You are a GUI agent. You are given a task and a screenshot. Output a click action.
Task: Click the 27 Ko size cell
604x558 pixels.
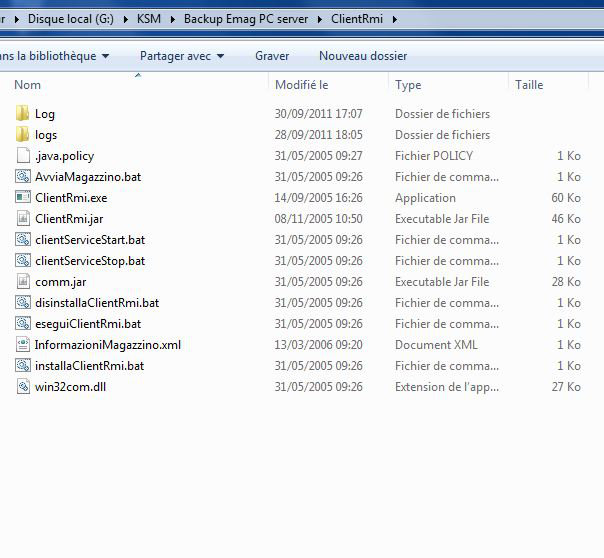pos(566,387)
